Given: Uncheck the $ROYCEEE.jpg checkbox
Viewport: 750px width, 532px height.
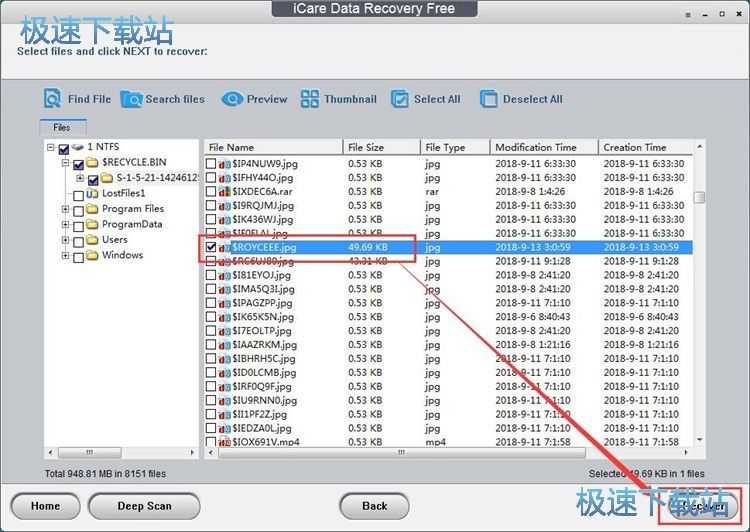Looking at the screenshot, I should click(x=211, y=247).
